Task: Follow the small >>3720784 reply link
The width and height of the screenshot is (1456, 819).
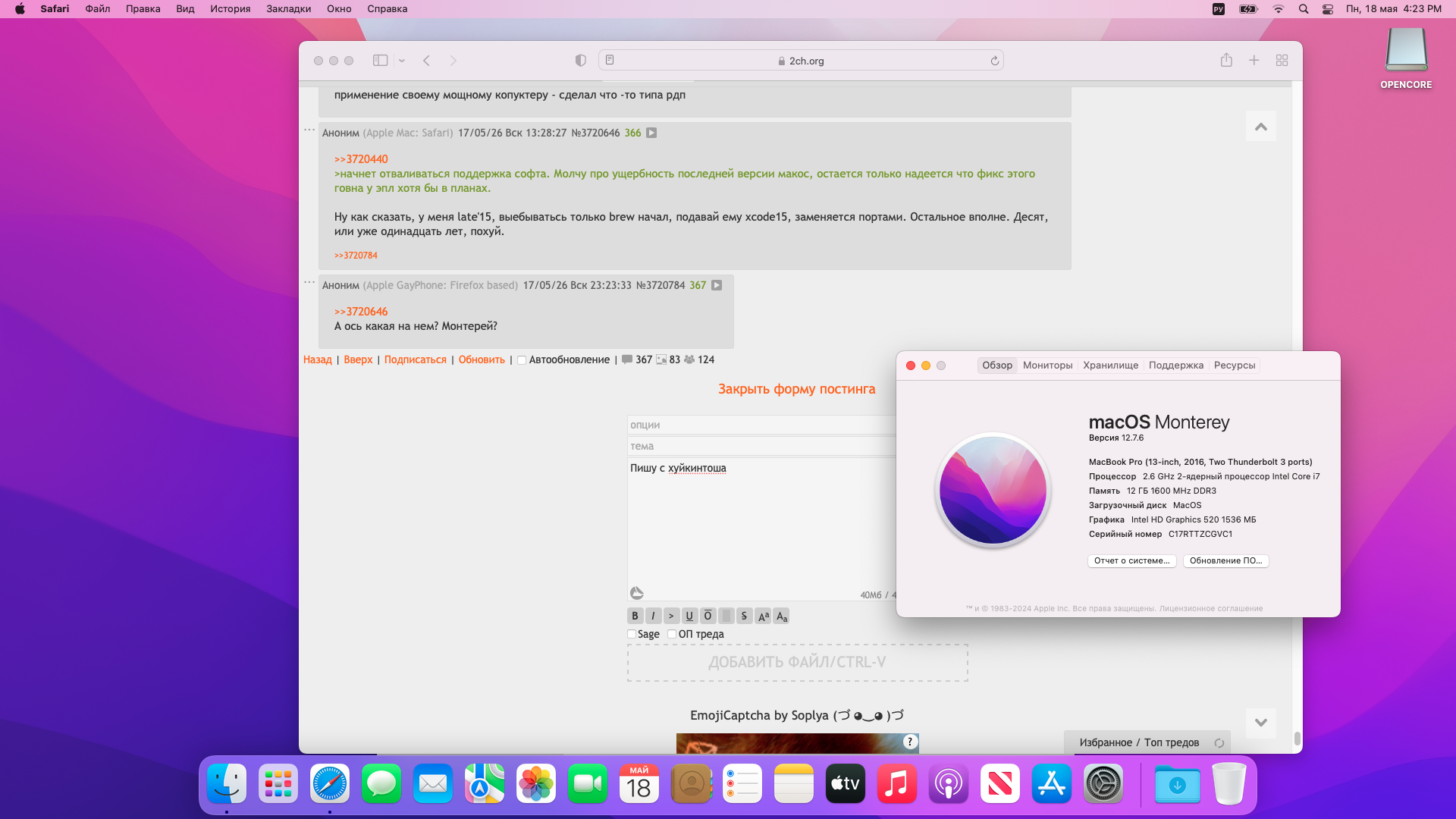Action: click(x=356, y=256)
